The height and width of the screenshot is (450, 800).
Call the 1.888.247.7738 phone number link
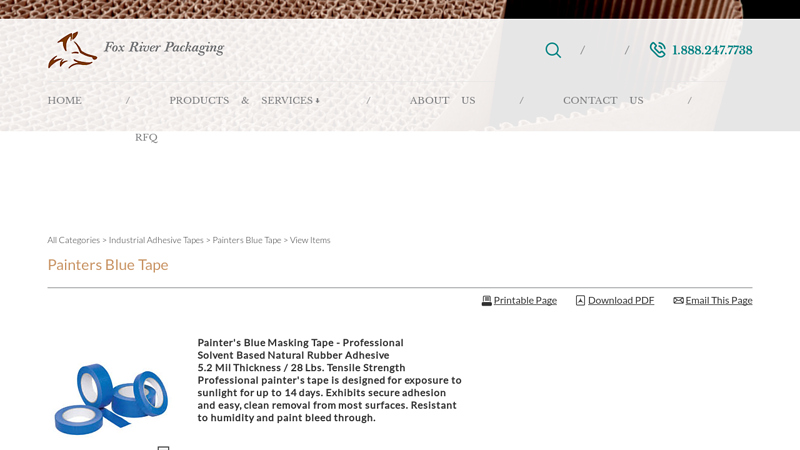[x=712, y=50]
